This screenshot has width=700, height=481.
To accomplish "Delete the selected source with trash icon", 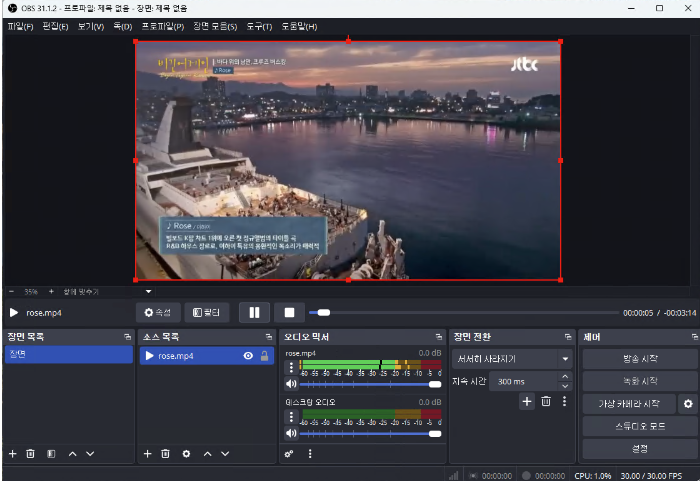I will tap(165, 454).
